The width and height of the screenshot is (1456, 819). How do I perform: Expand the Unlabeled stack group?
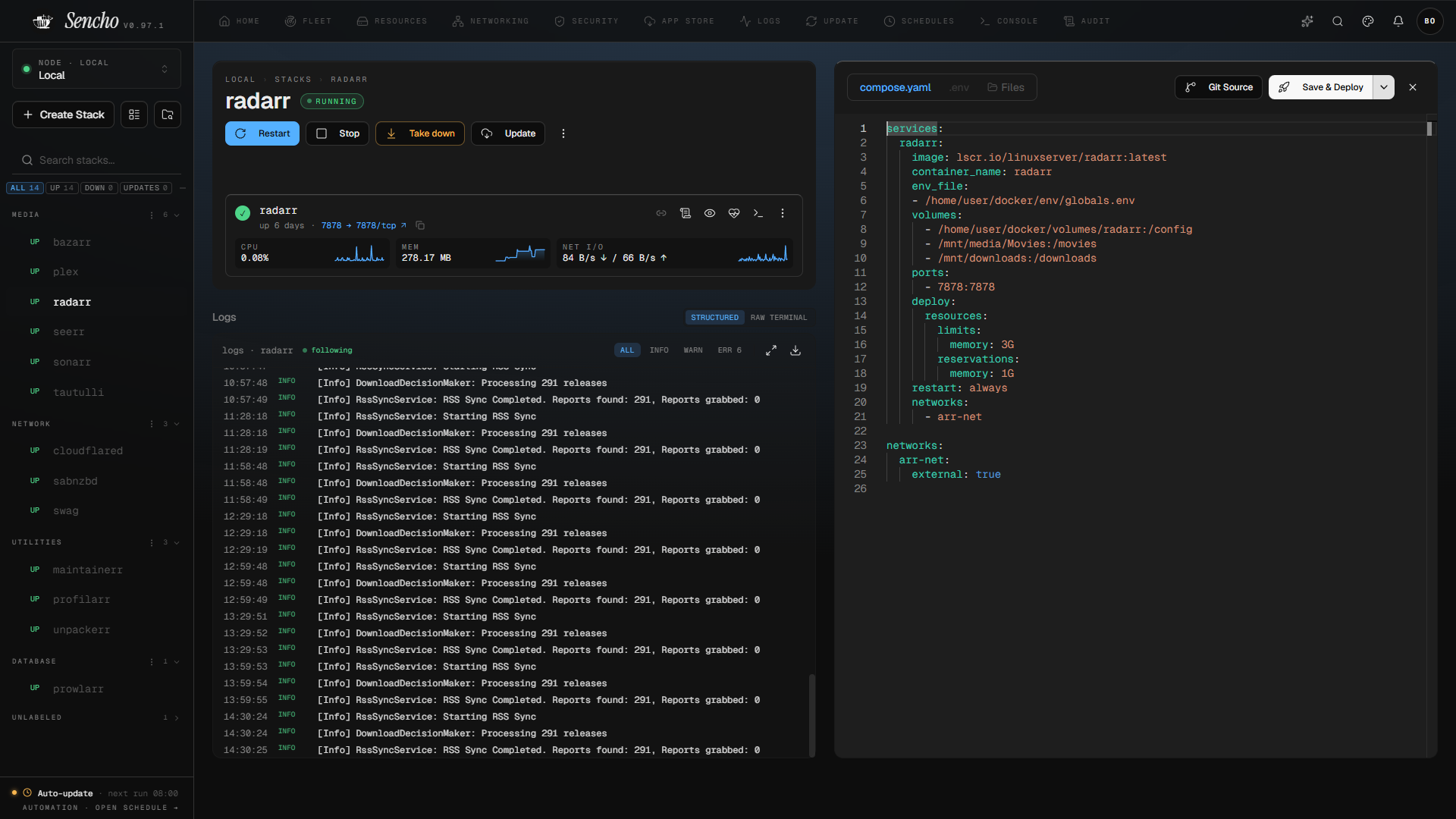177,717
